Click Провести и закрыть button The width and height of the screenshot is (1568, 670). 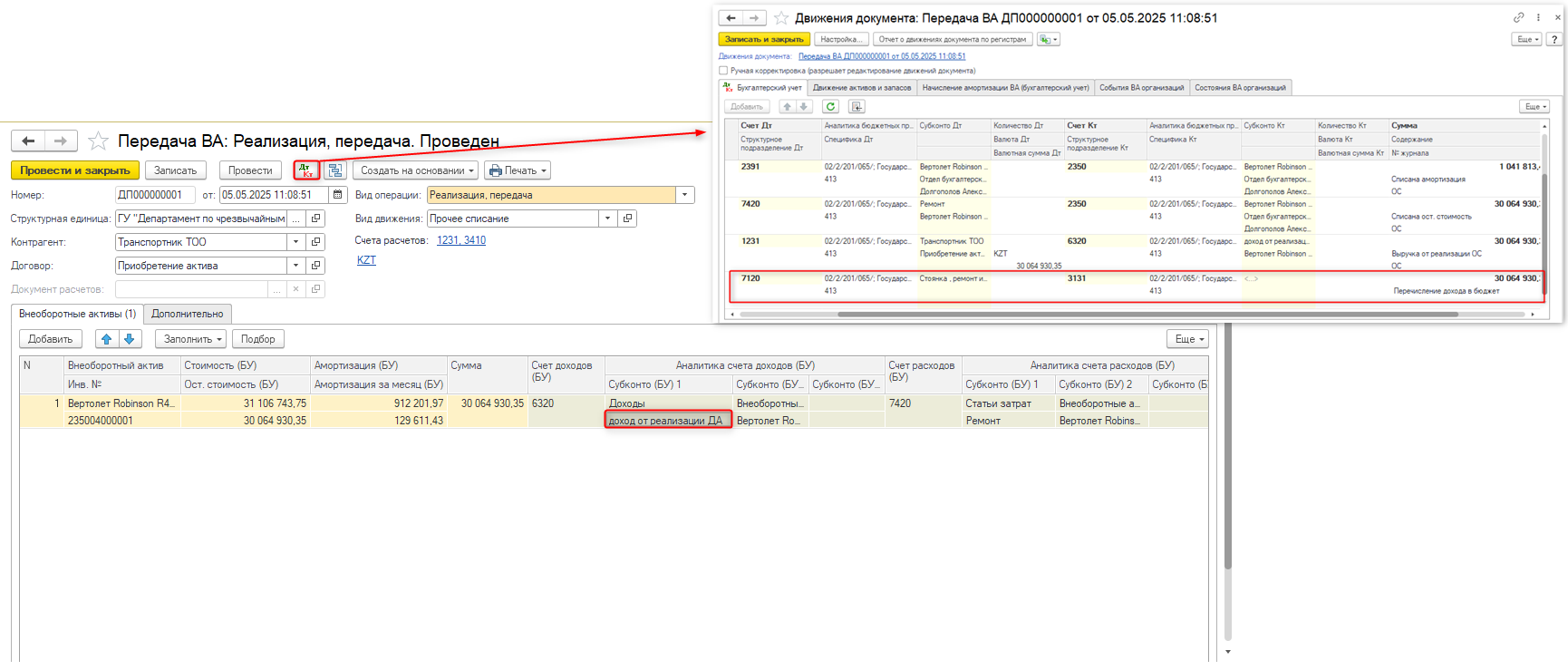click(75, 170)
